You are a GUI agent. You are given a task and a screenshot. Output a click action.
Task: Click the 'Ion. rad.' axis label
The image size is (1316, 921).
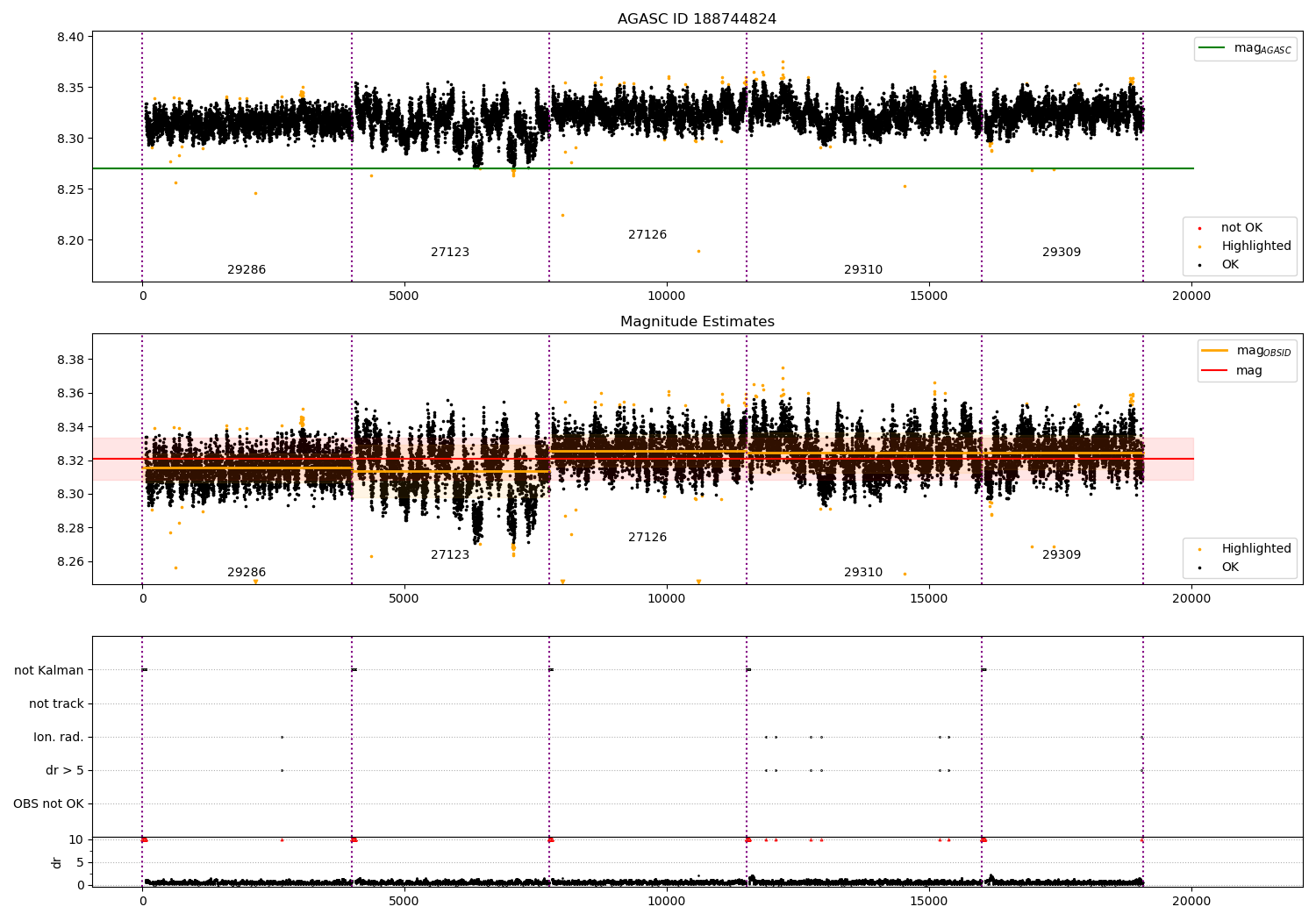[x=59, y=737]
